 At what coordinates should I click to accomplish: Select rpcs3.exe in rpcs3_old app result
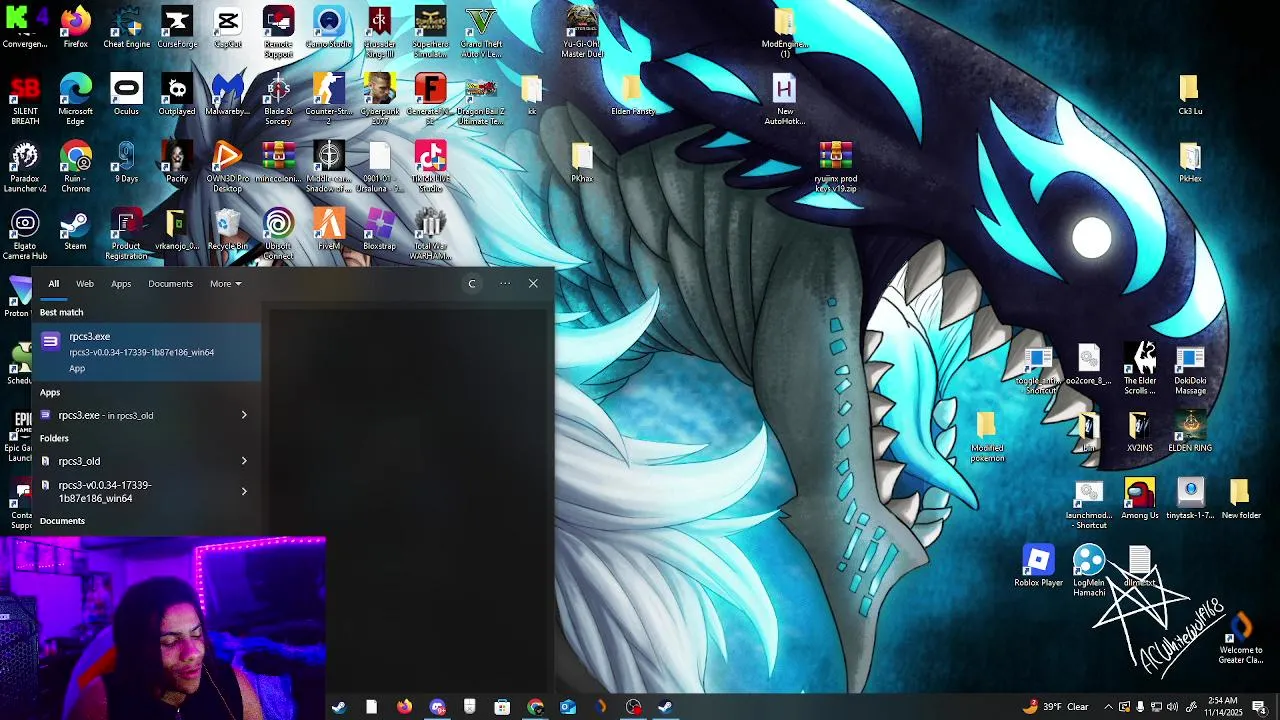133,415
